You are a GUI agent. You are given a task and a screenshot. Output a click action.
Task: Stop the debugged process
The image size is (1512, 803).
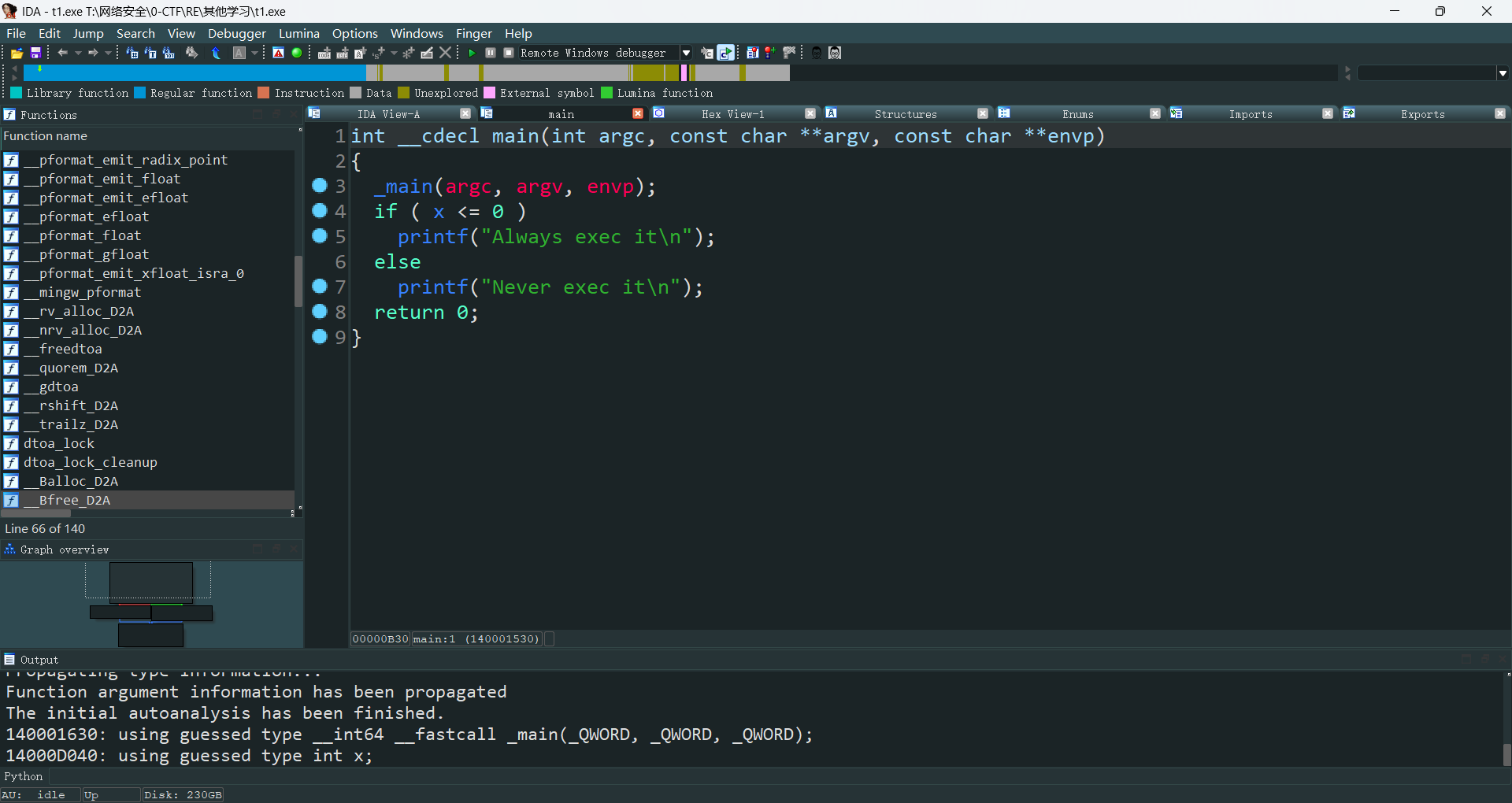tap(509, 53)
